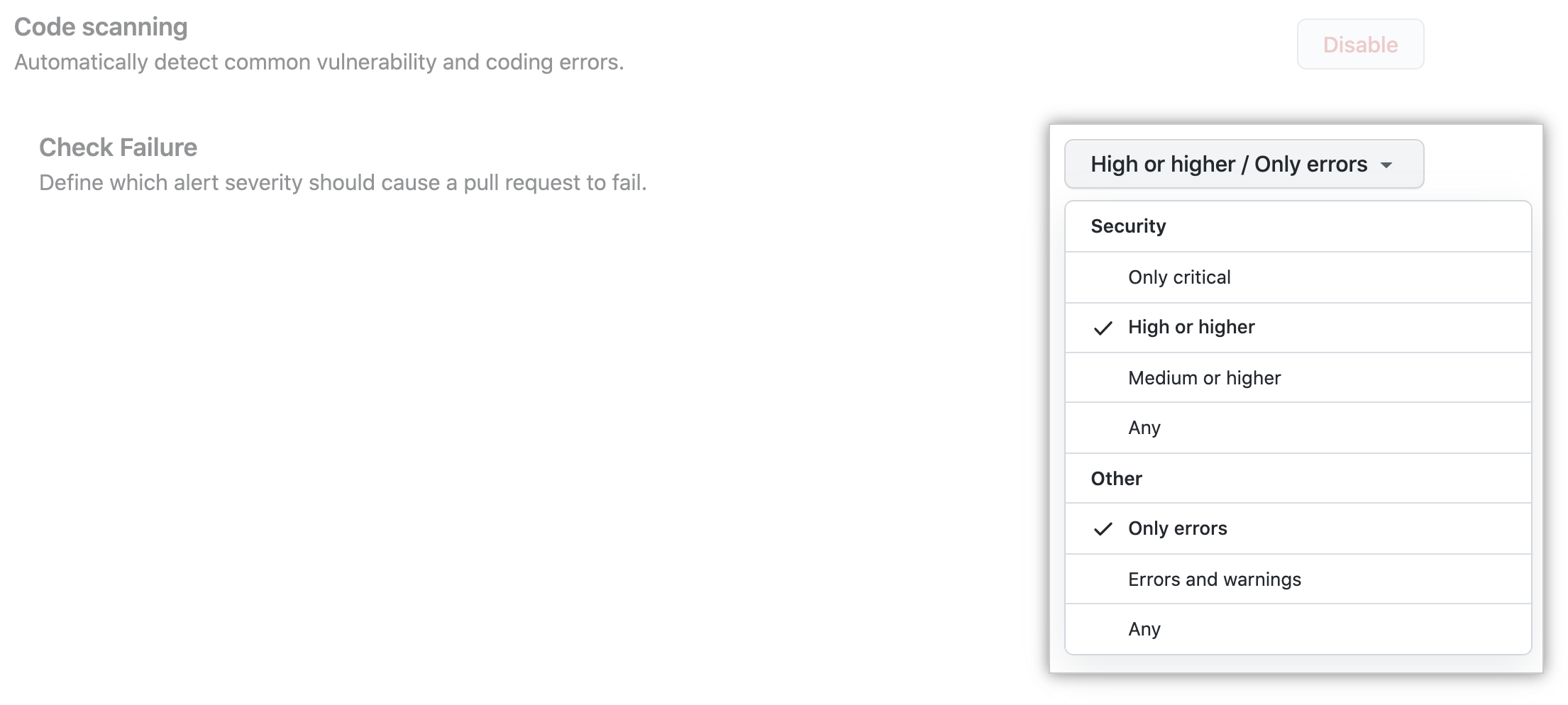This screenshot has width=1568, height=705.
Task: Select Errors and warnings option
Action: pos(1215,579)
